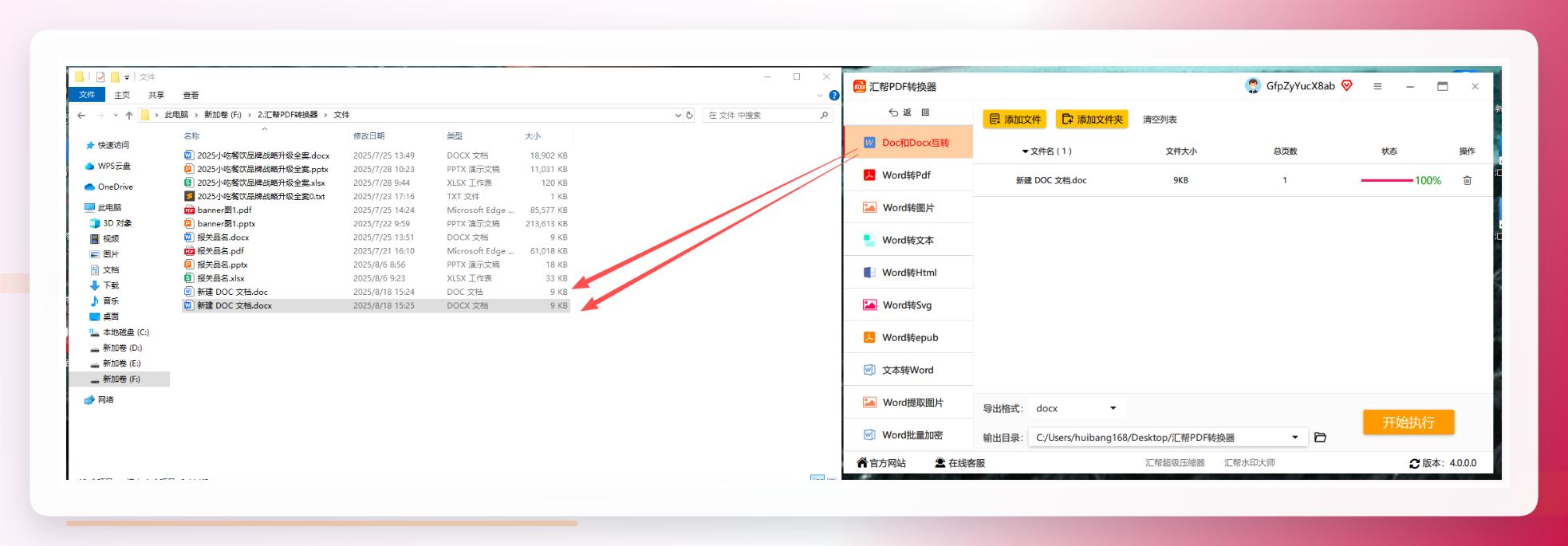
Task: Open Explorer help question mark icon
Action: pos(834,95)
